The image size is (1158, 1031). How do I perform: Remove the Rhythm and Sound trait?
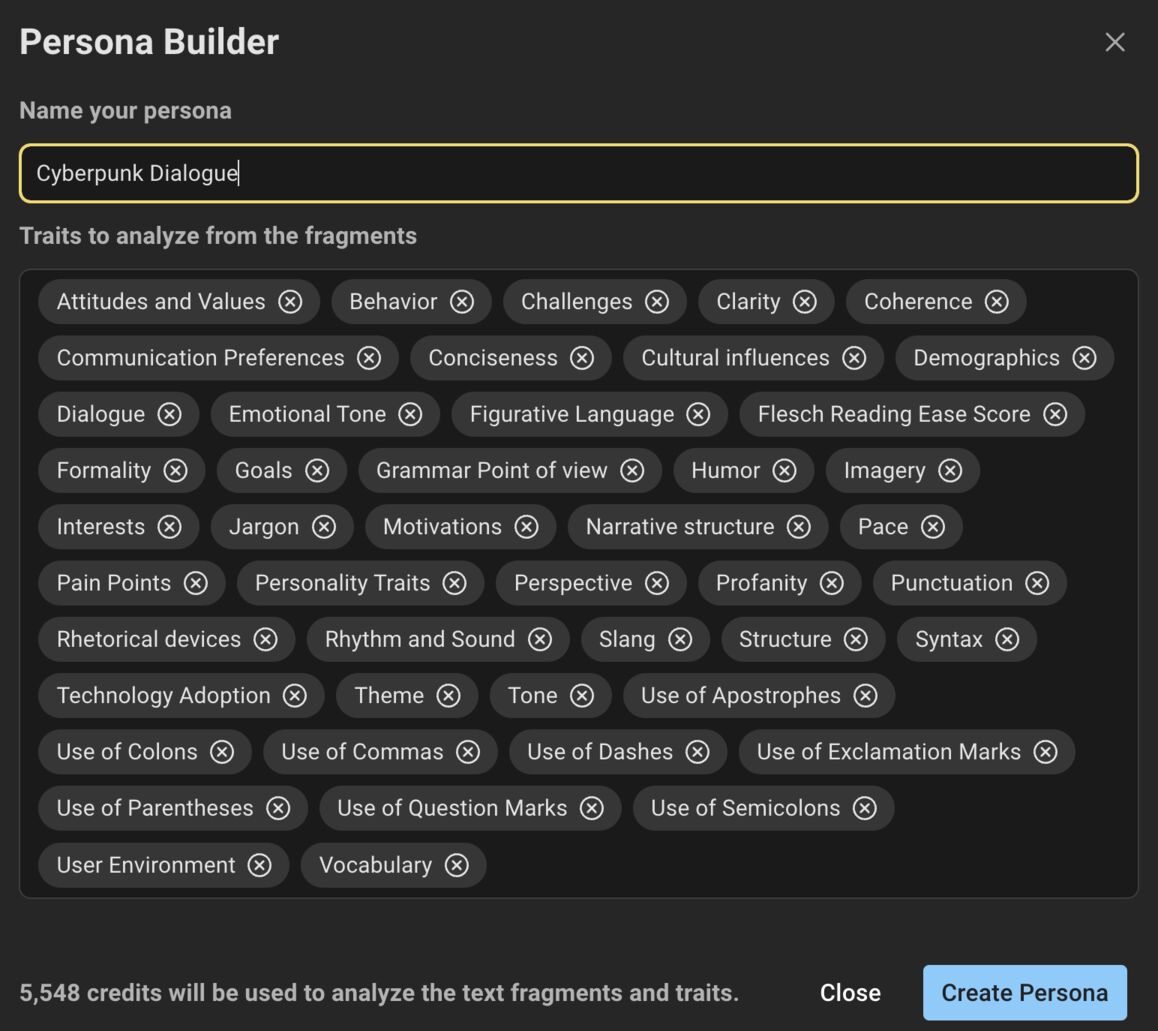point(540,639)
